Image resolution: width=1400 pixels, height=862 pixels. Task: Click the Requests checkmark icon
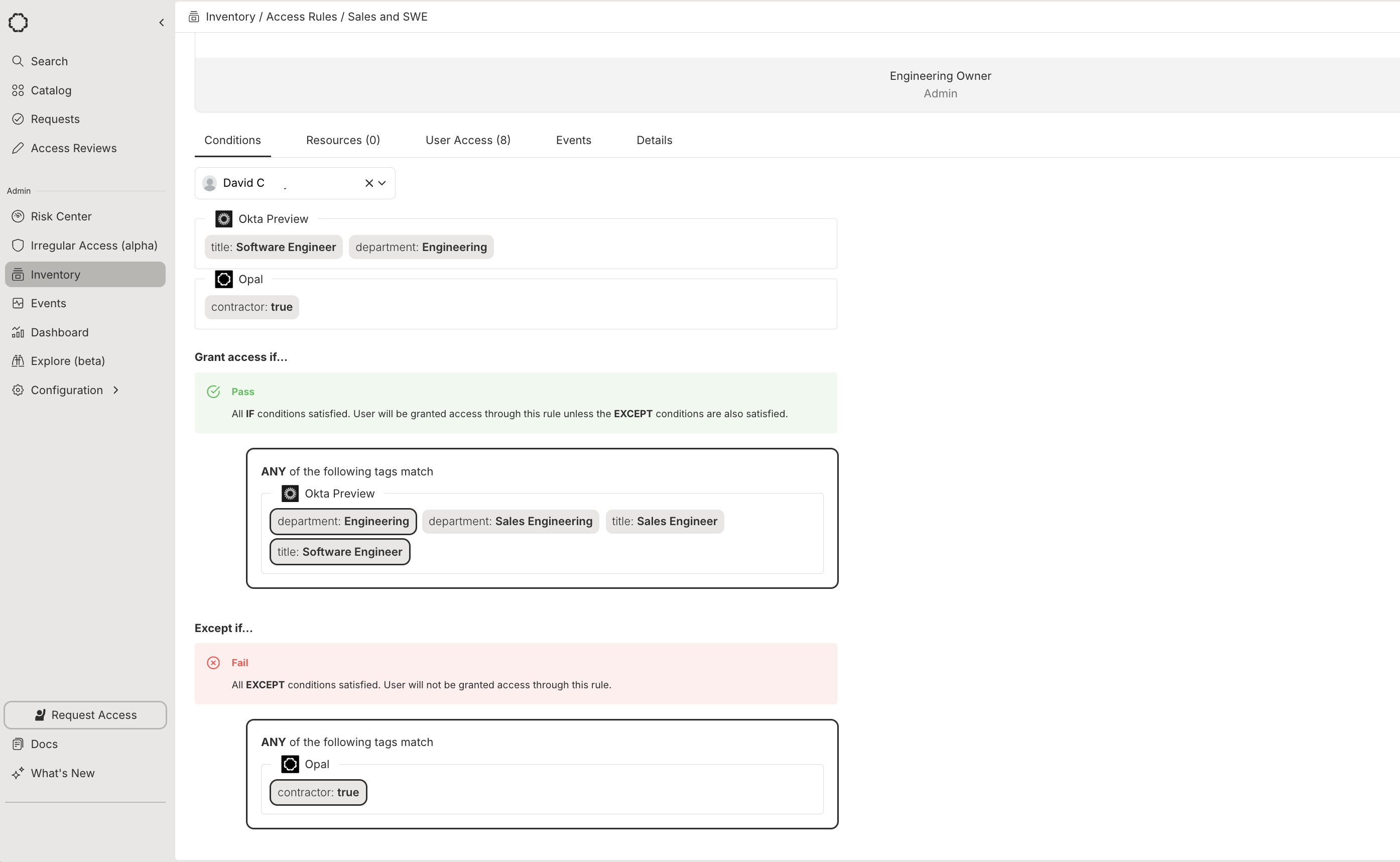pyautogui.click(x=18, y=118)
